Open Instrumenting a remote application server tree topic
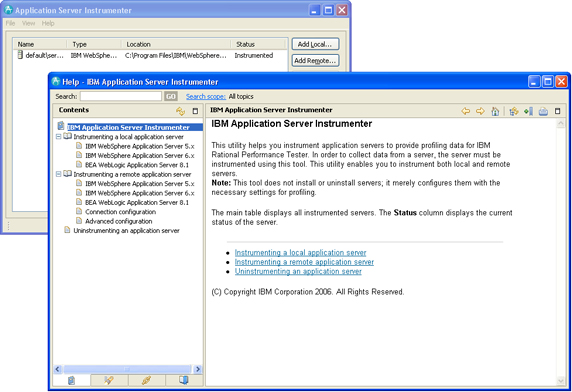The image size is (572, 392). [132, 174]
